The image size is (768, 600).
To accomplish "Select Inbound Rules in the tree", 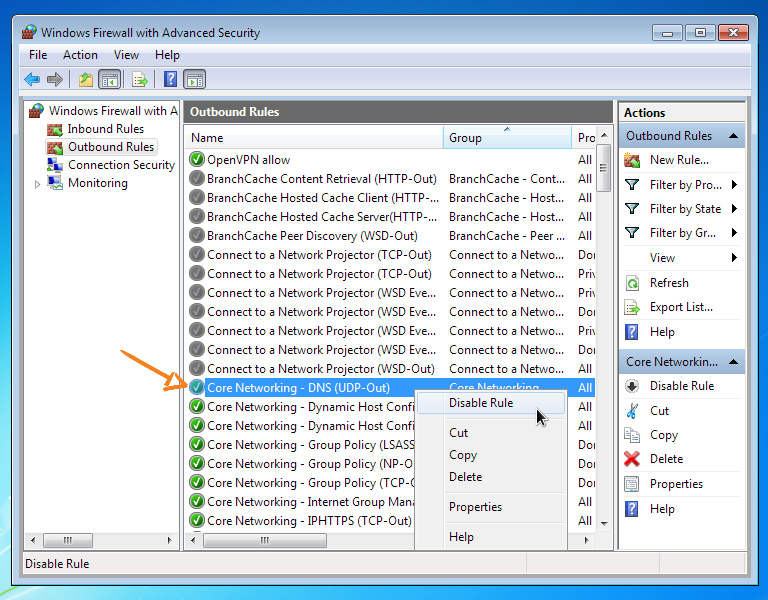I will coord(105,129).
